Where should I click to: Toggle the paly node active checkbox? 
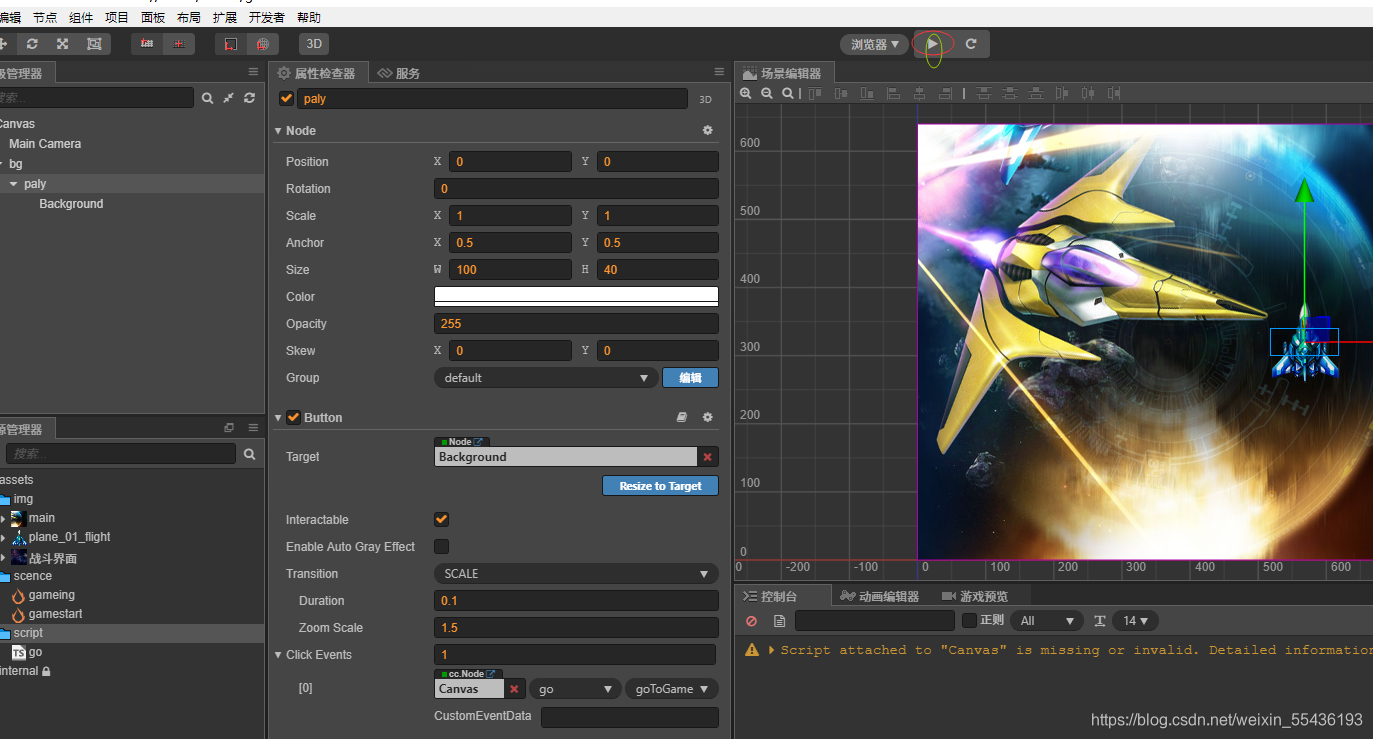coord(286,98)
